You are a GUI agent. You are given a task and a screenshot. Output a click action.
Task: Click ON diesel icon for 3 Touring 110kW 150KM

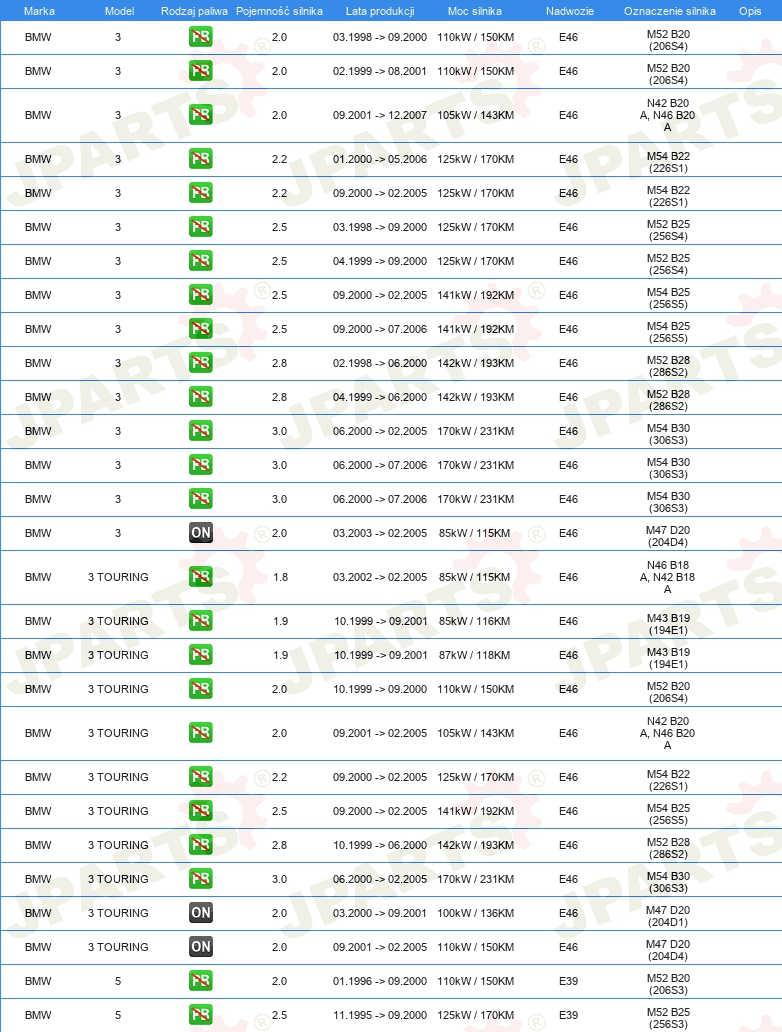click(201, 946)
